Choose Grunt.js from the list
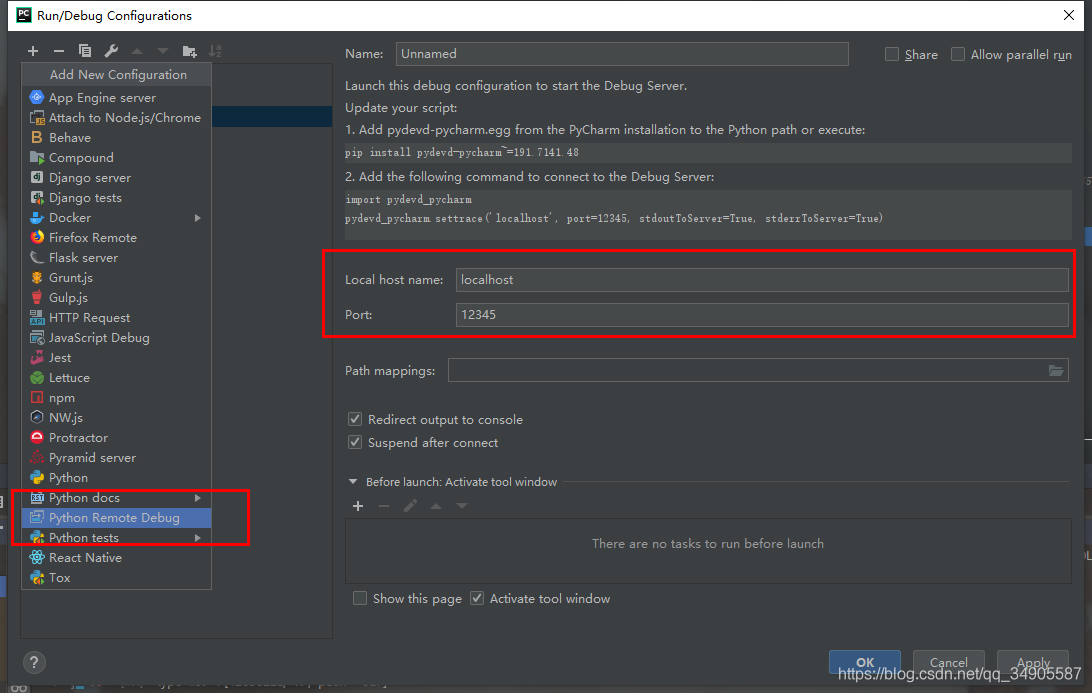Image resolution: width=1092 pixels, height=693 pixels. tap(116, 277)
